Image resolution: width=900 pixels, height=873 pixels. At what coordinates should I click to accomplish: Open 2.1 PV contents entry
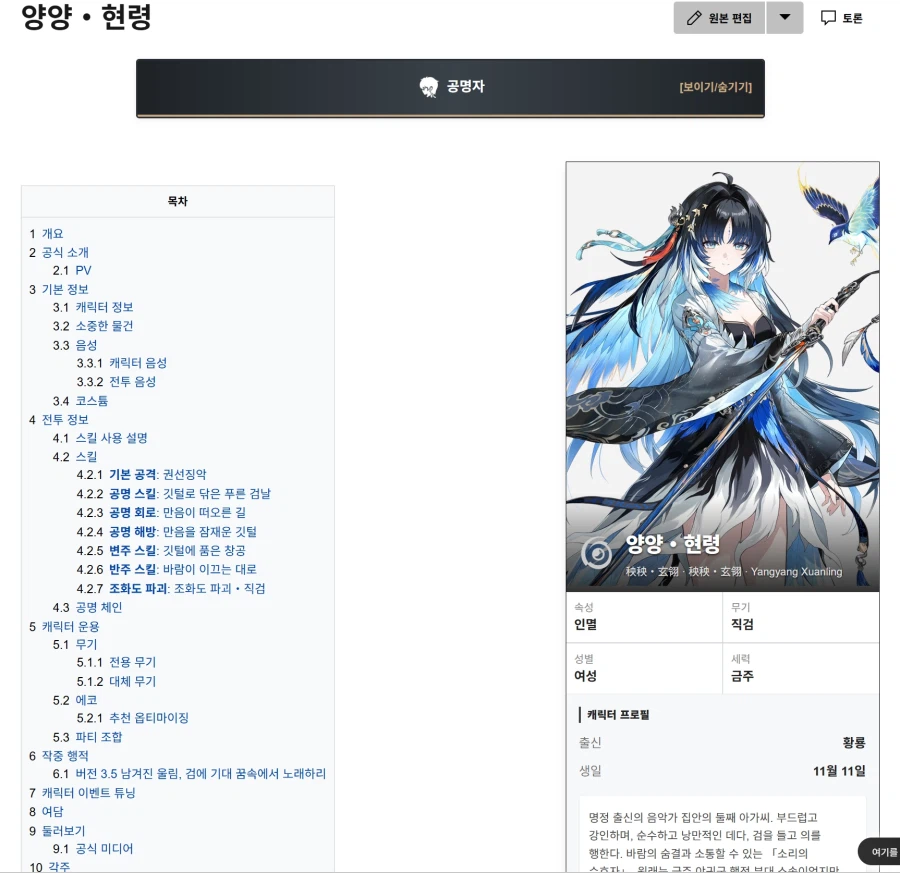click(83, 270)
